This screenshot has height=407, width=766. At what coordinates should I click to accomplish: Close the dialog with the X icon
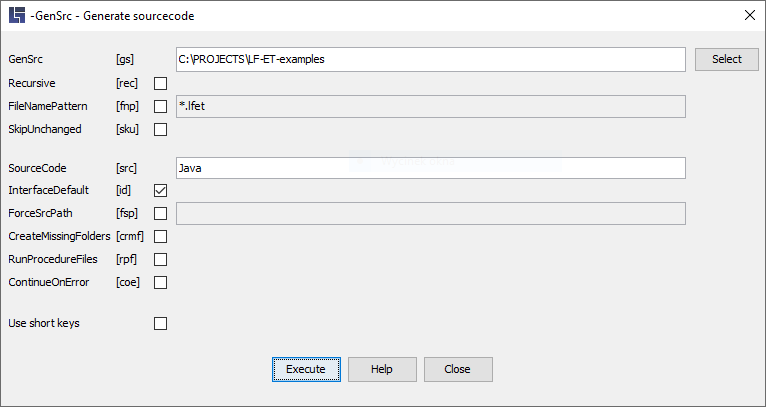[x=750, y=16]
